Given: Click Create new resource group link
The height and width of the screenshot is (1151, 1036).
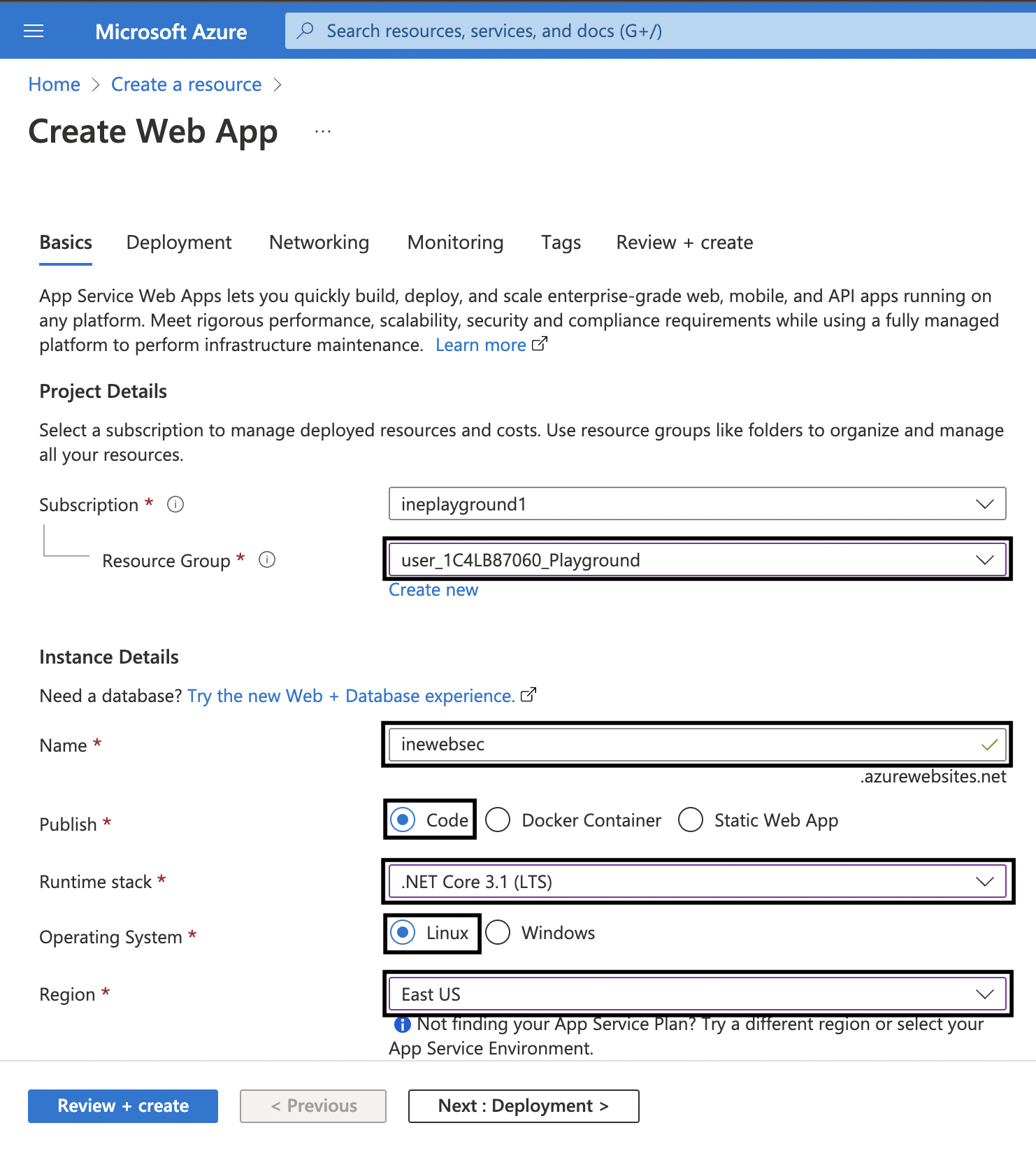Looking at the screenshot, I should (433, 590).
